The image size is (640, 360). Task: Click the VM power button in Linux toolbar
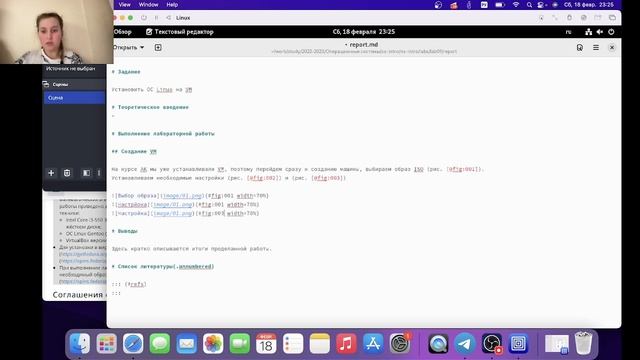[x=144, y=18]
